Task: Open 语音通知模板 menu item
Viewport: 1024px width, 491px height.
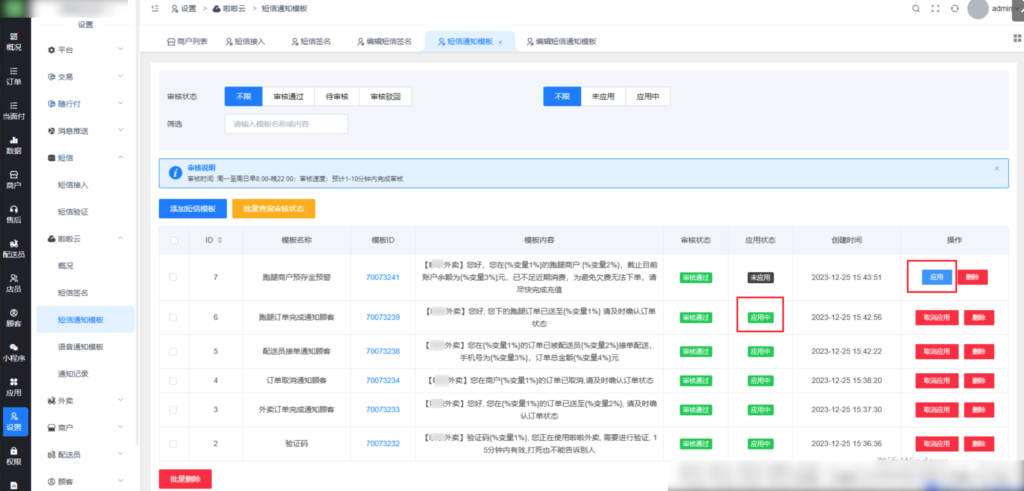Action: tap(81, 347)
